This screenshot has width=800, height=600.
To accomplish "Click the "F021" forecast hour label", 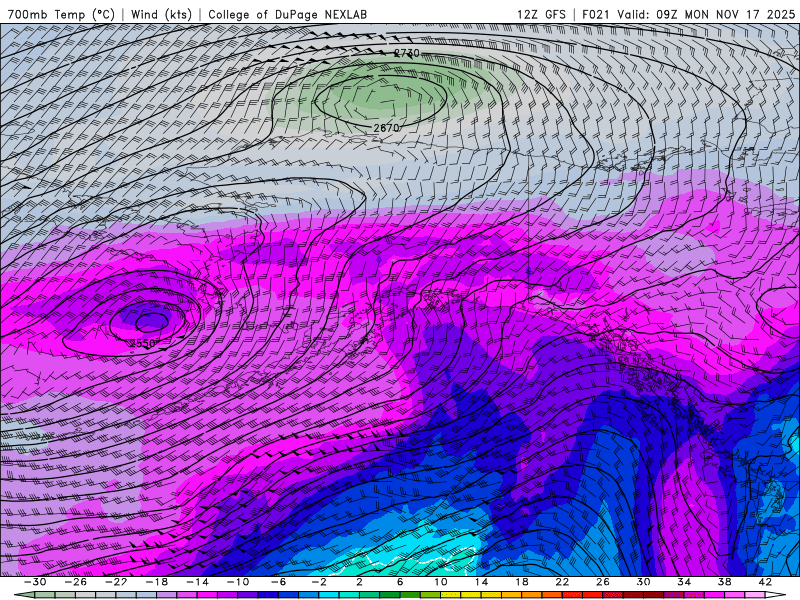I will click(595, 14).
